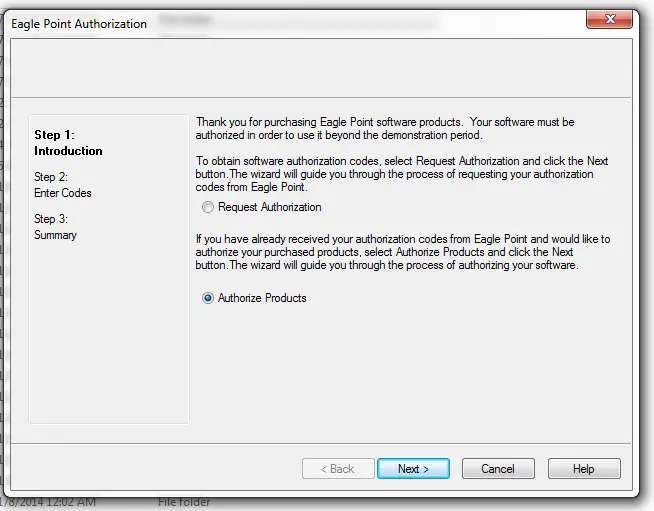Viewport: 654px width, 511px height.
Task: Select the Request Authorization radio button
Action: point(208,207)
